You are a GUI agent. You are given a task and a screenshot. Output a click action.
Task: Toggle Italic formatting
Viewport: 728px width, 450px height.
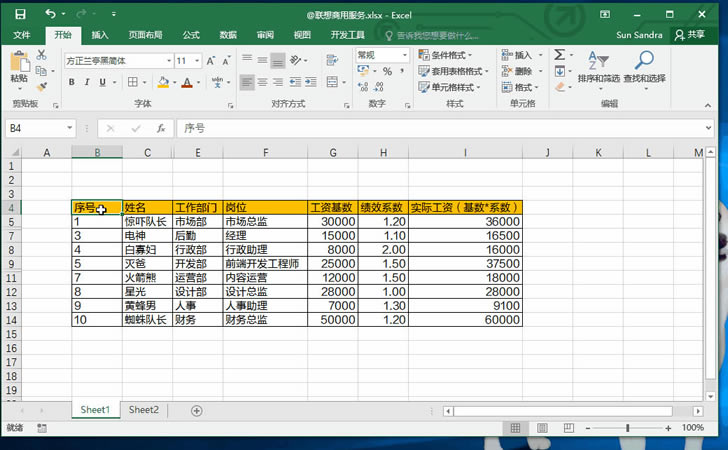click(x=87, y=83)
